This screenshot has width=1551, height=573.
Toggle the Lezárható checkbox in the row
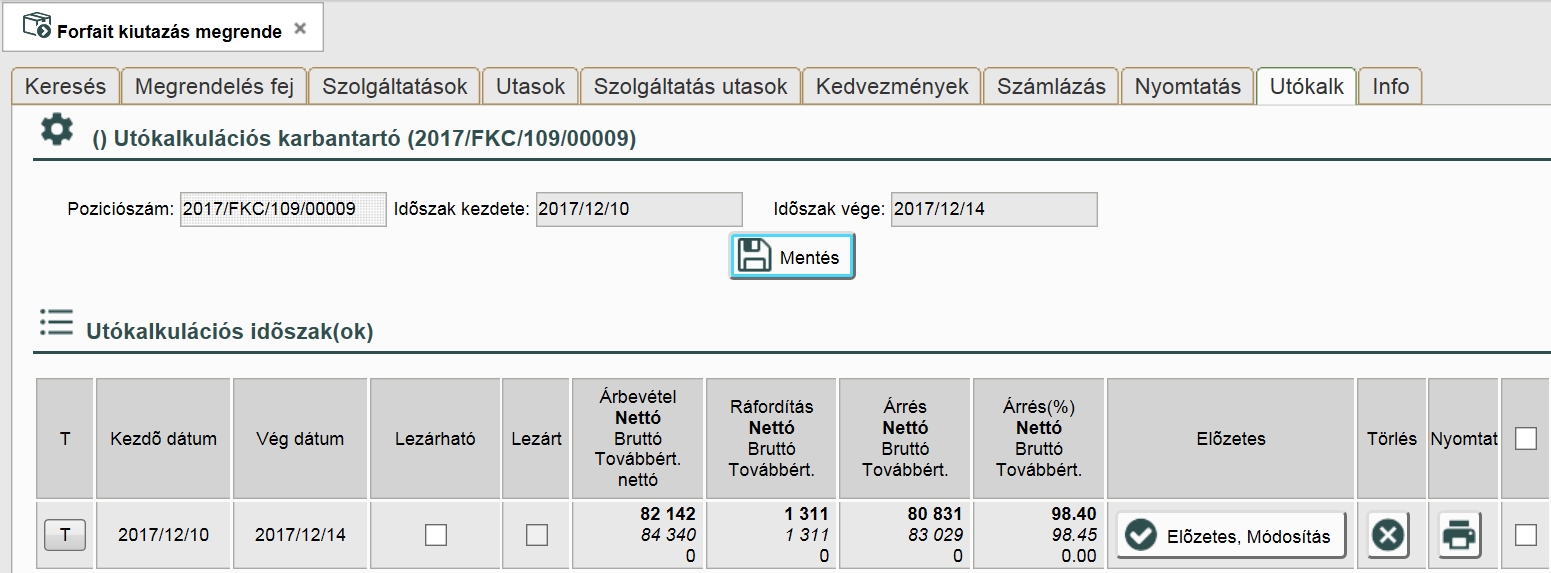[x=435, y=535]
